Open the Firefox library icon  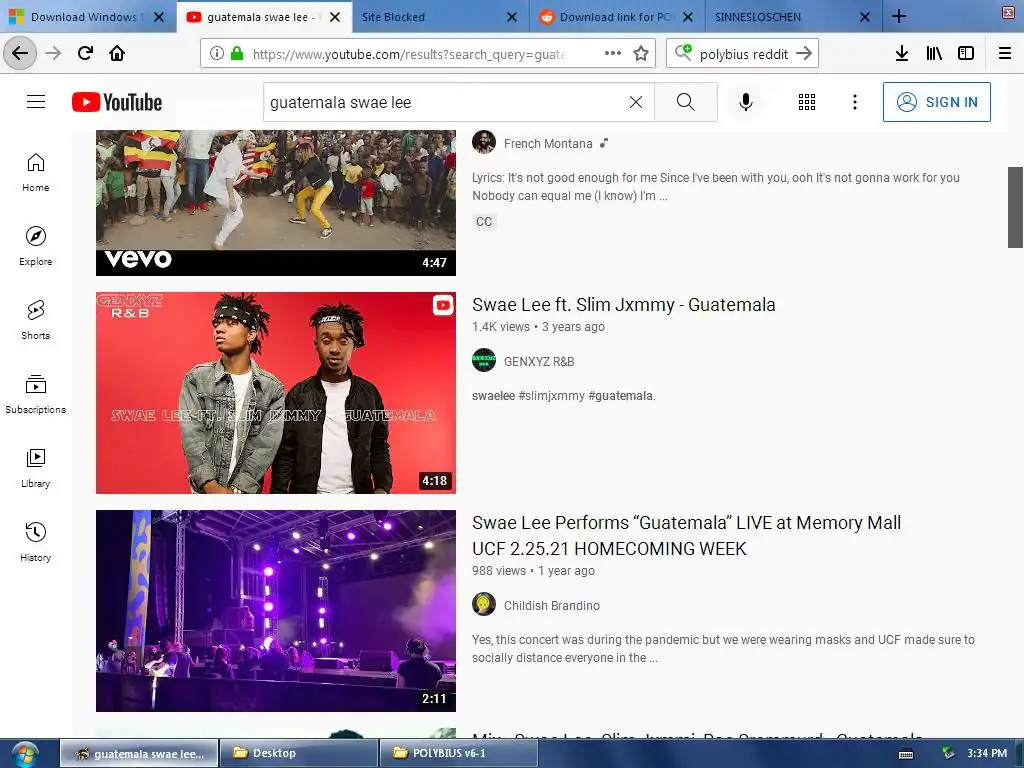pos(934,53)
